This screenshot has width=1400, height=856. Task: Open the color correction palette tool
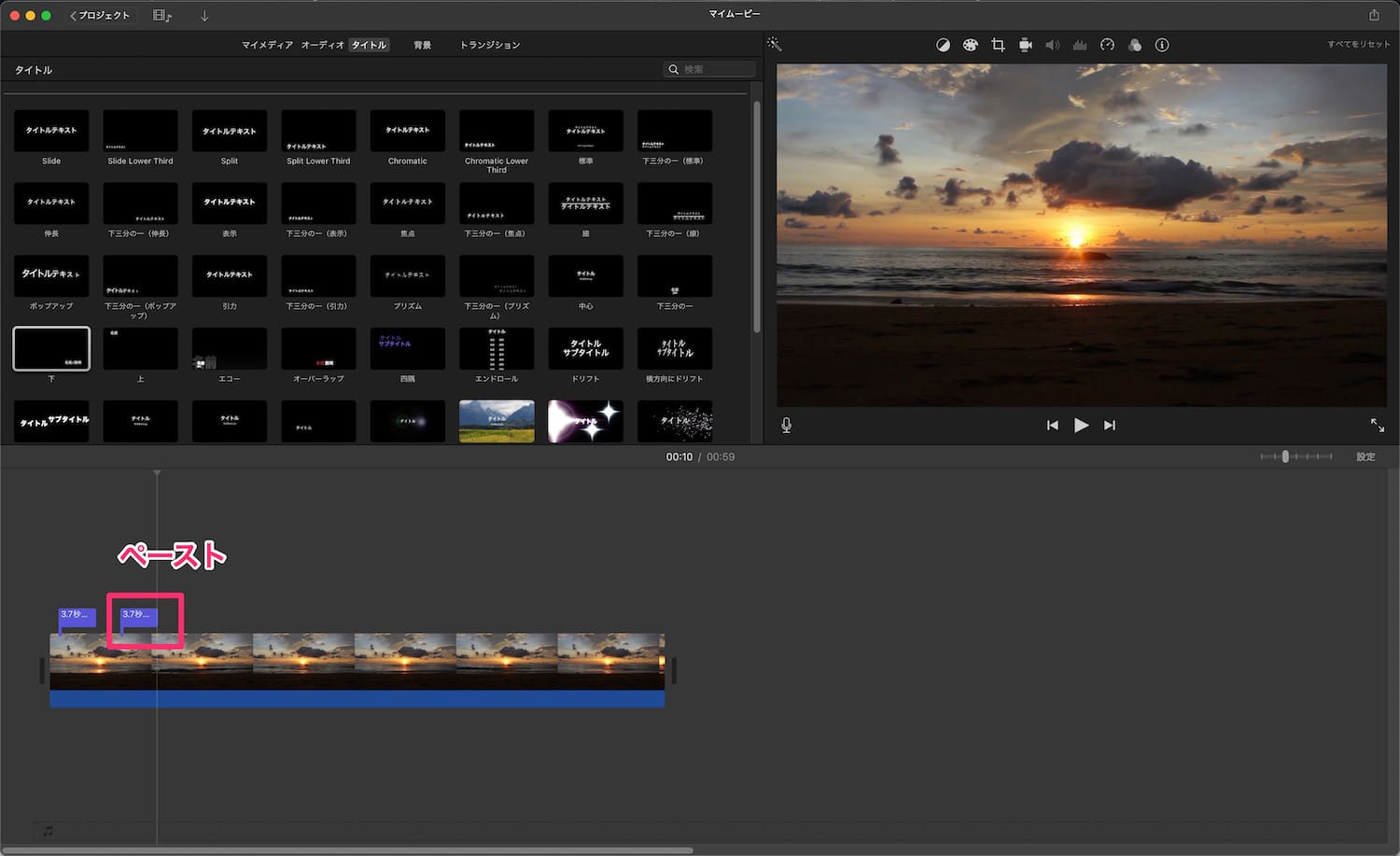point(970,45)
